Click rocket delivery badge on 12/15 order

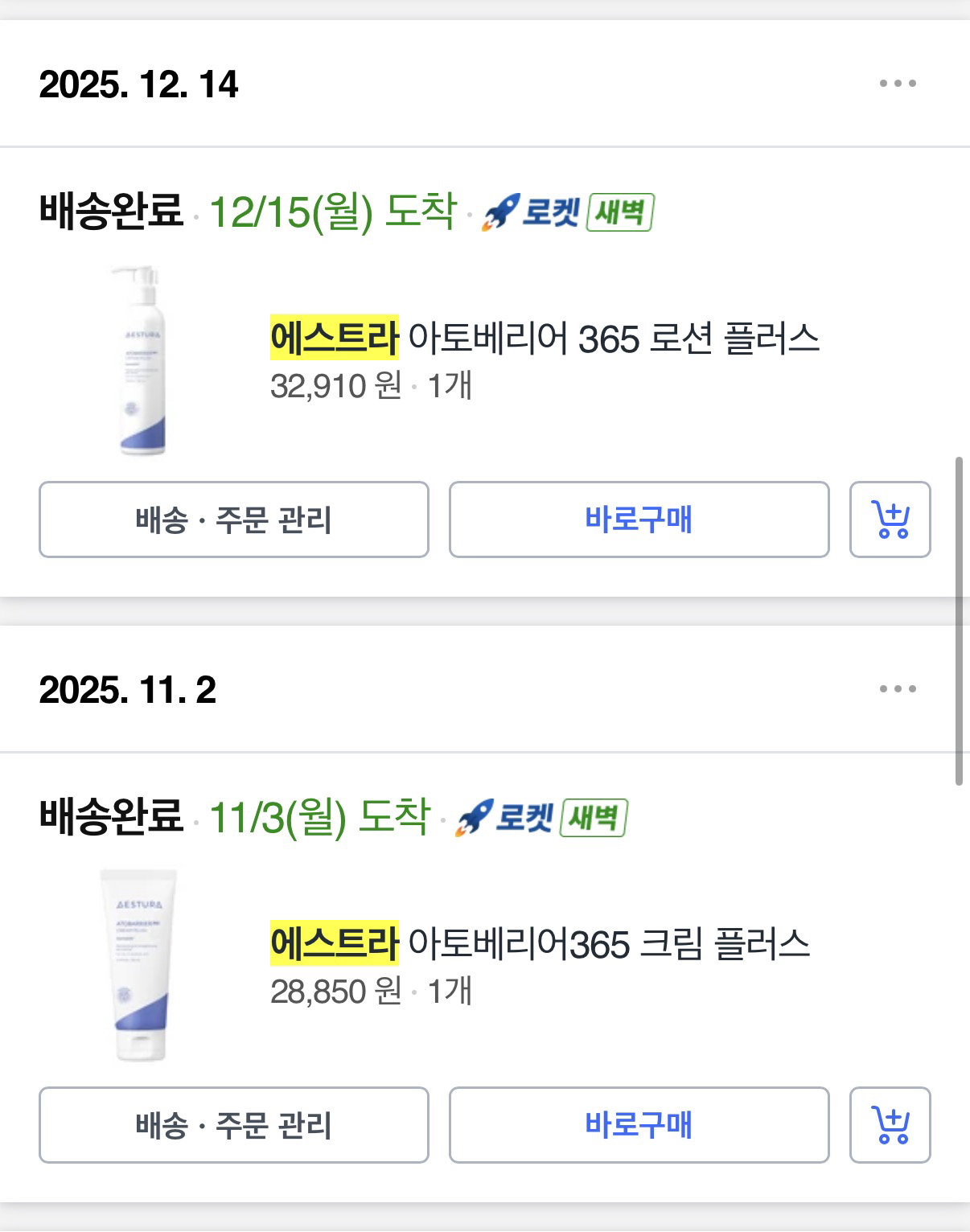click(x=531, y=212)
